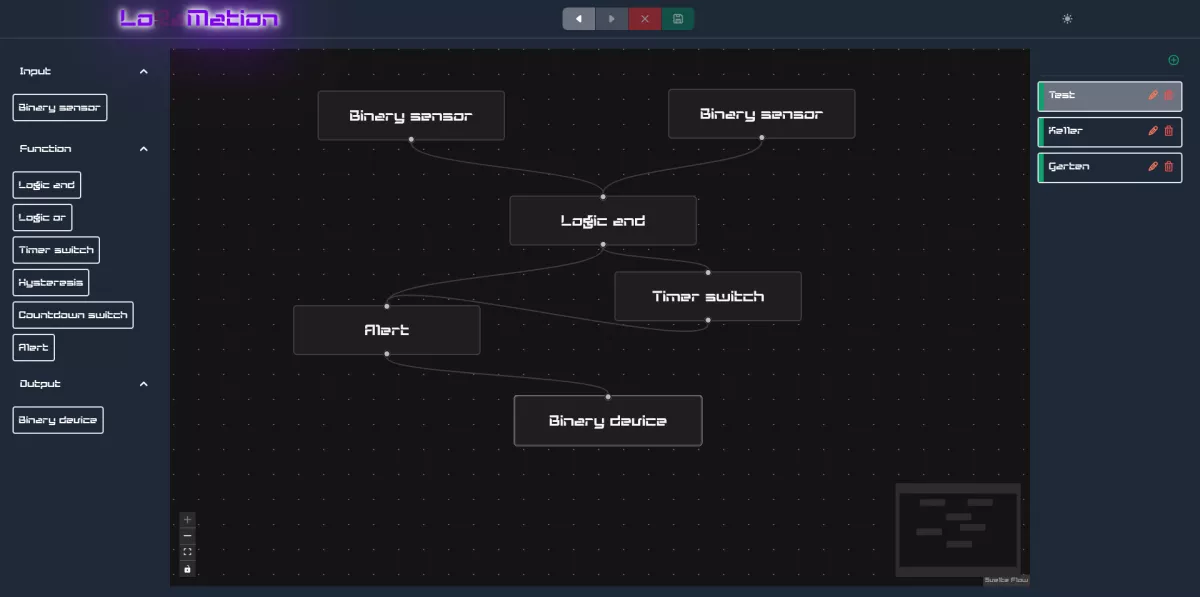Fit the flow to view
This screenshot has width=1200, height=597.
pos(187,551)
